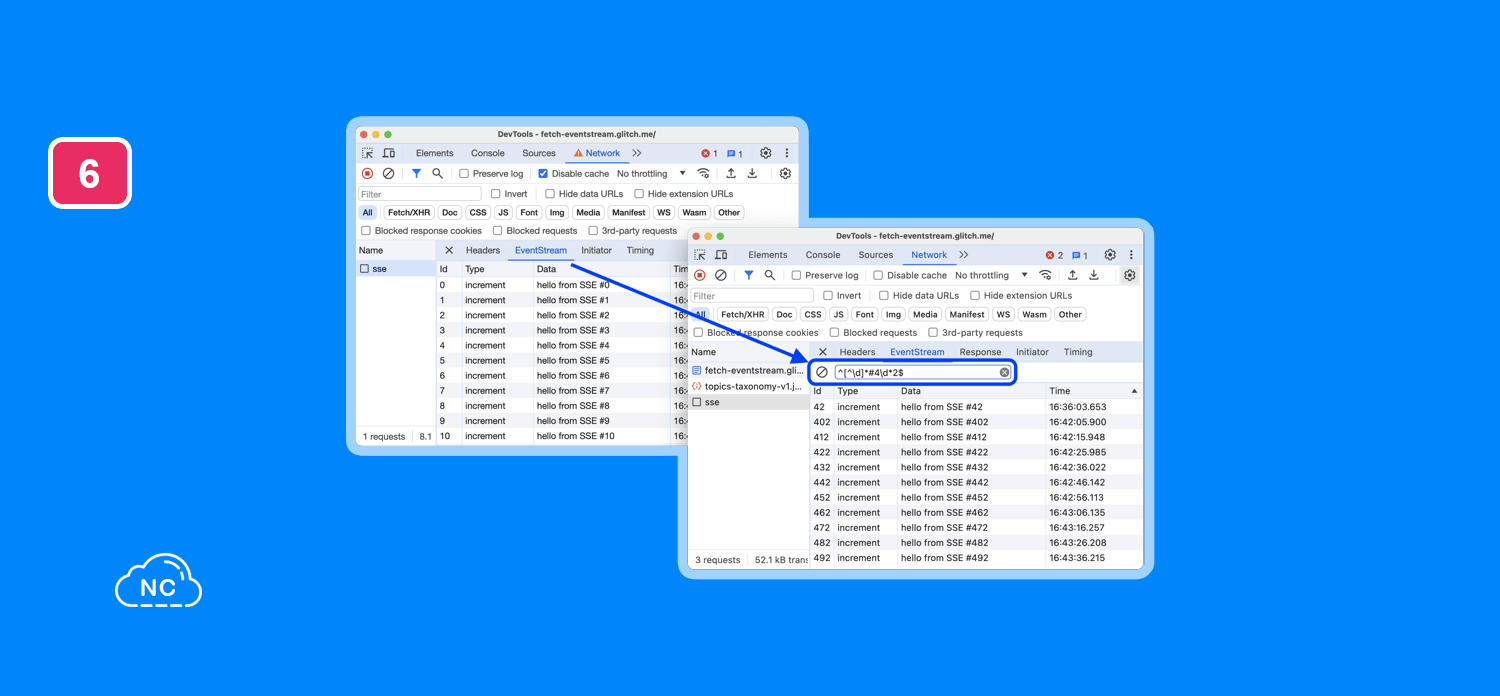Screen dimensions: 1500x696
Task: Enable Preserve log in the front DevTools window
Action: point(796,276)
